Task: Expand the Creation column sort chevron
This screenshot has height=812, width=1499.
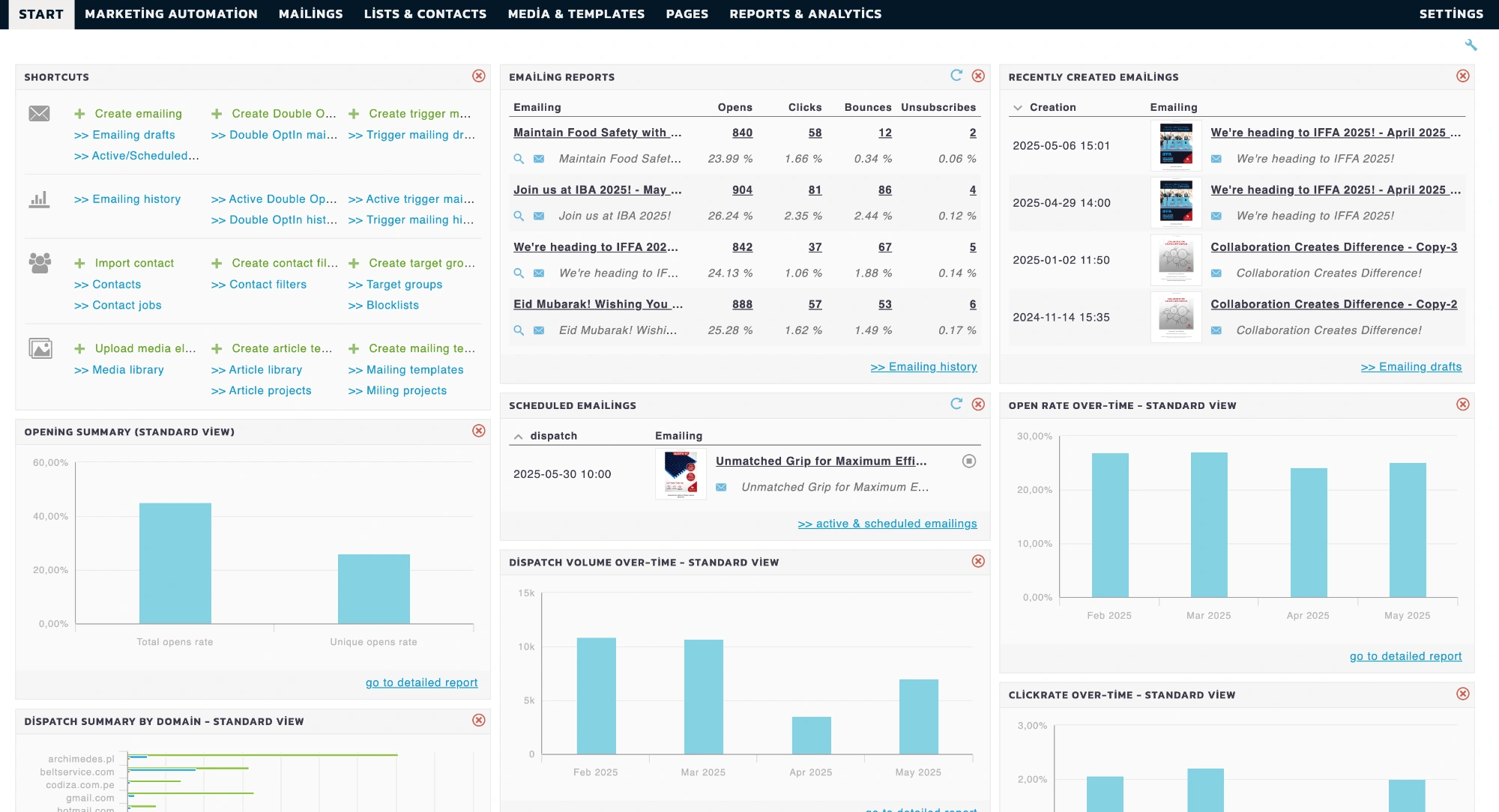Action: point(1019,107)
